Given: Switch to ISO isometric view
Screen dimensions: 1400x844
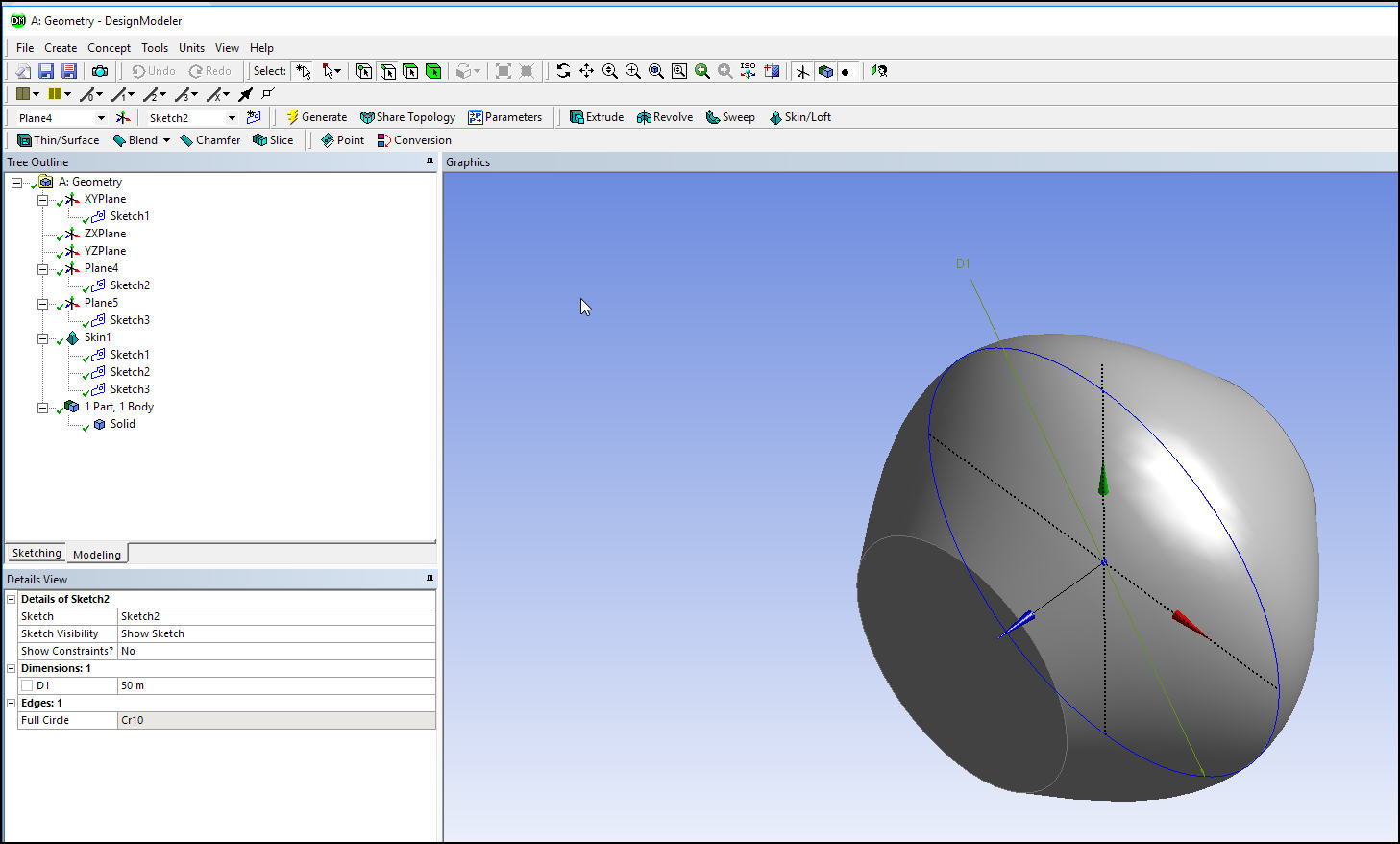Looking at the screenshot, I should 748,71.
